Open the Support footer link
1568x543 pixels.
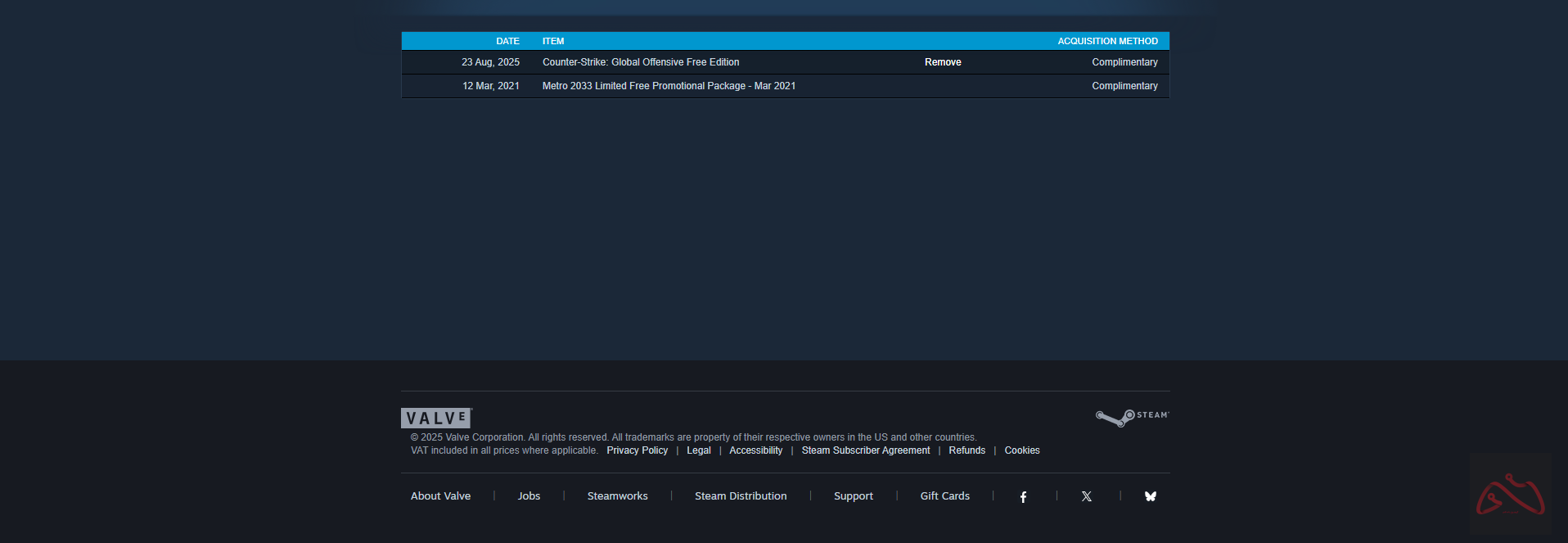(x=853, y=496)
